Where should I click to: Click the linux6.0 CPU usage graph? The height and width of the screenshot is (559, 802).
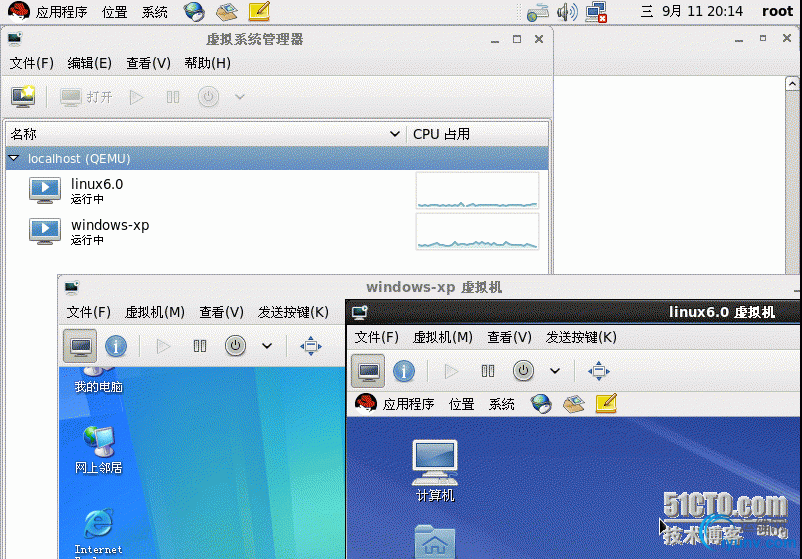(x=477, y=190)
